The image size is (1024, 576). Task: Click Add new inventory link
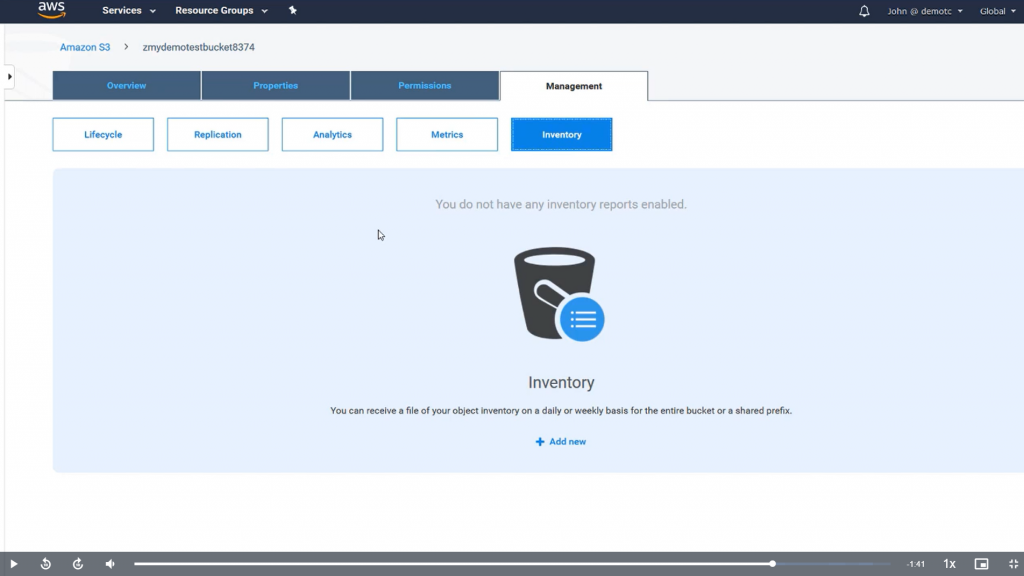coord(561,441)
